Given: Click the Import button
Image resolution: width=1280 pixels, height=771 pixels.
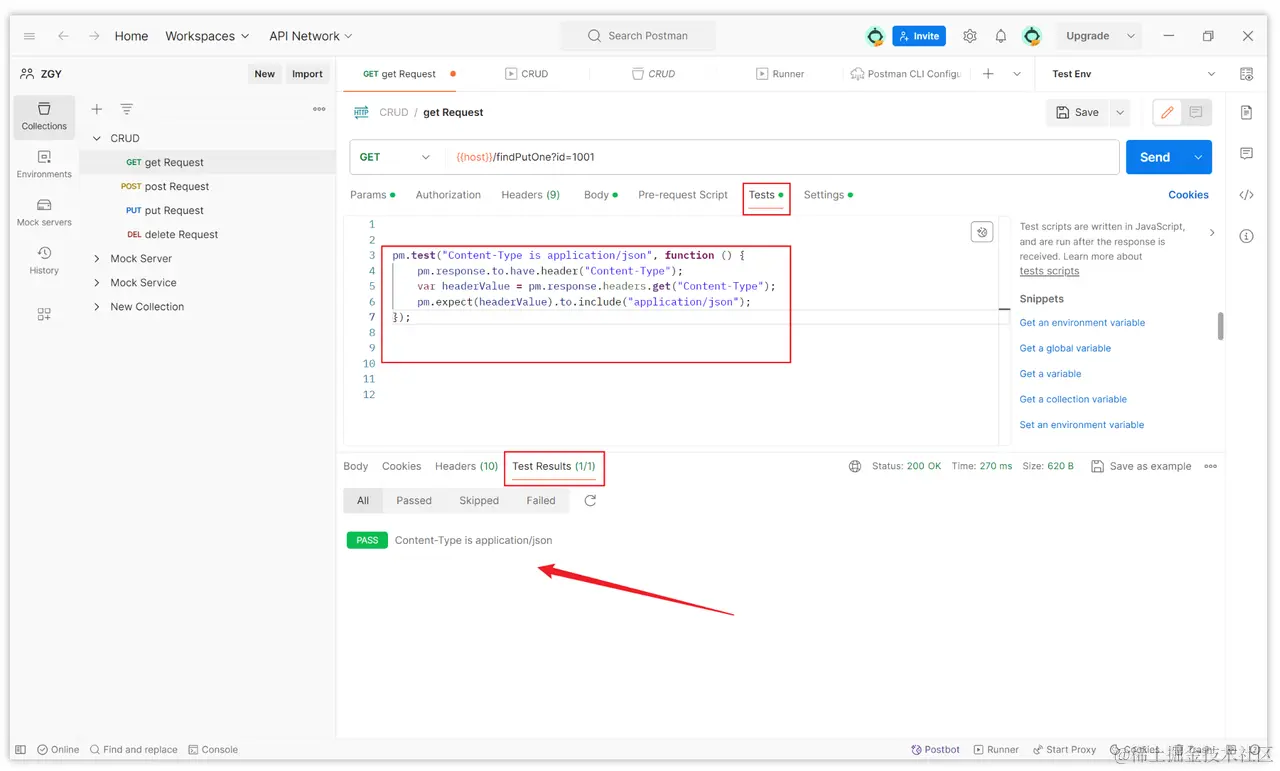Looking at the screenshot, I should point(307,74).
